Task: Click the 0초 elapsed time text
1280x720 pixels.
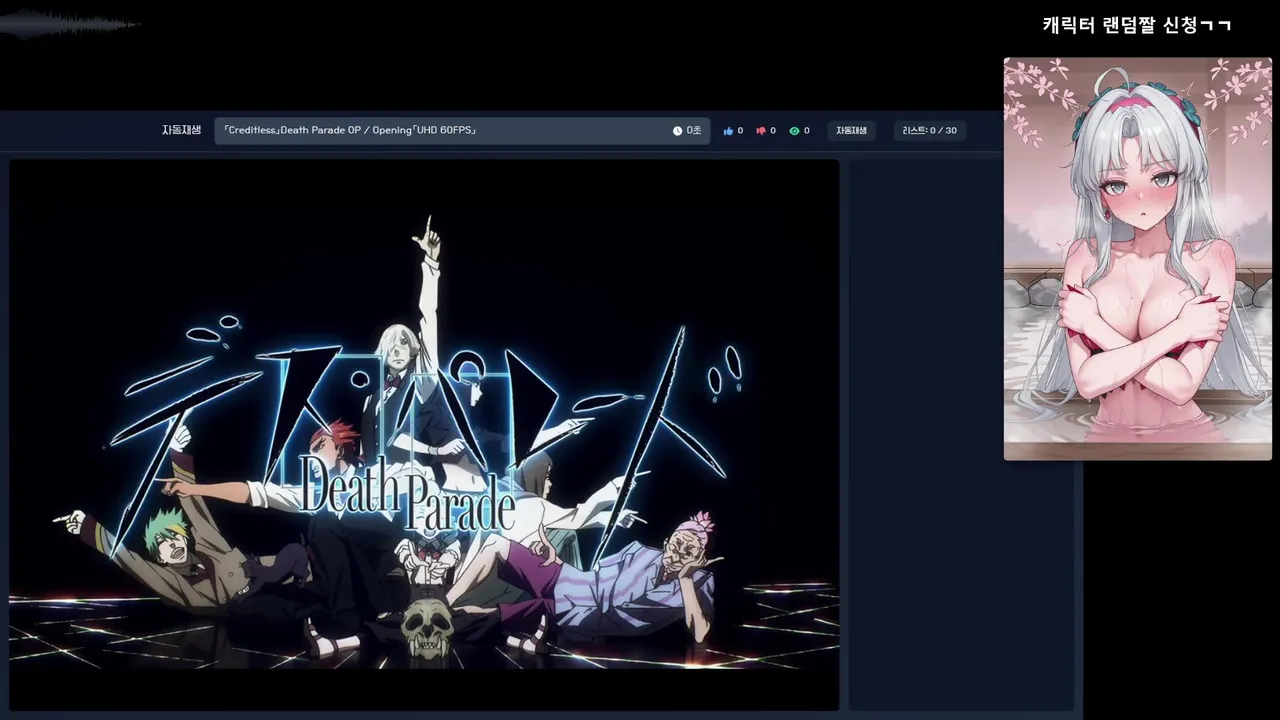Action: (x=694, y=131)
